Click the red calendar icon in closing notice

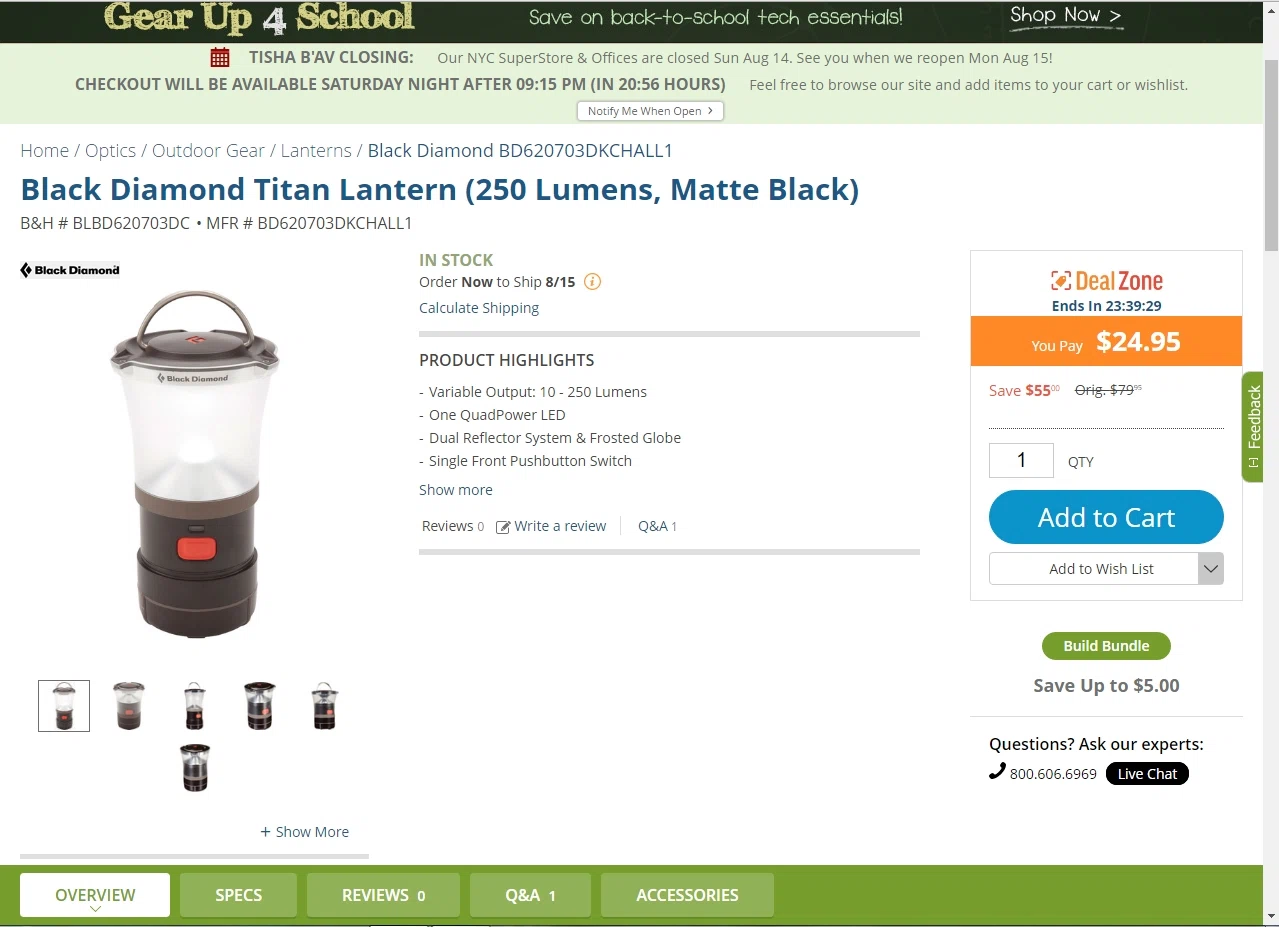coord(220,58)
